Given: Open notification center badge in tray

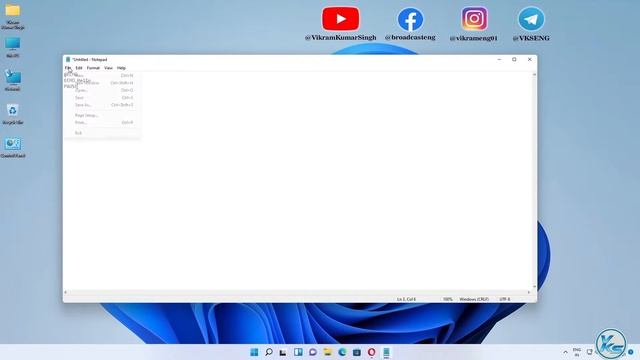Looking at the screenshot, I should [631, 352].
